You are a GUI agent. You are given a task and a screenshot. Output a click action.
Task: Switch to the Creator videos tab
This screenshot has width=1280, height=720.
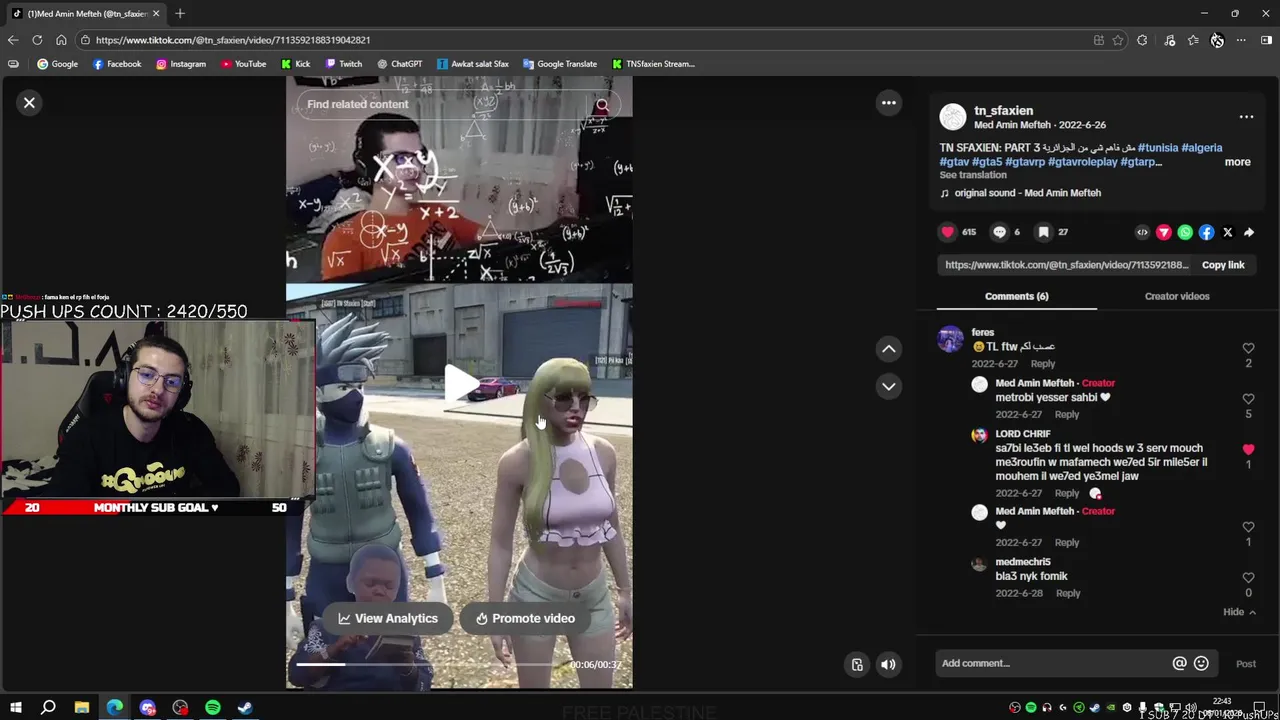point(1177,296)
